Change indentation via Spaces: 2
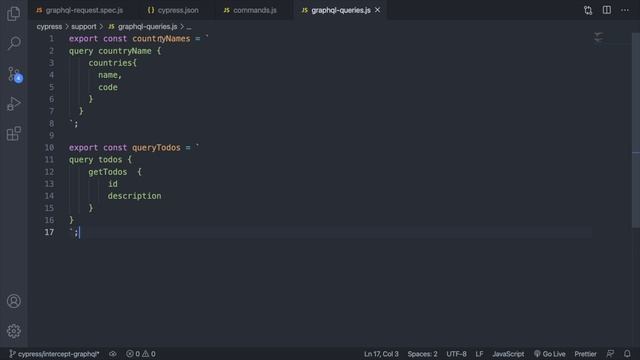The width and height of the screenshot is (640, 360). 422,354
